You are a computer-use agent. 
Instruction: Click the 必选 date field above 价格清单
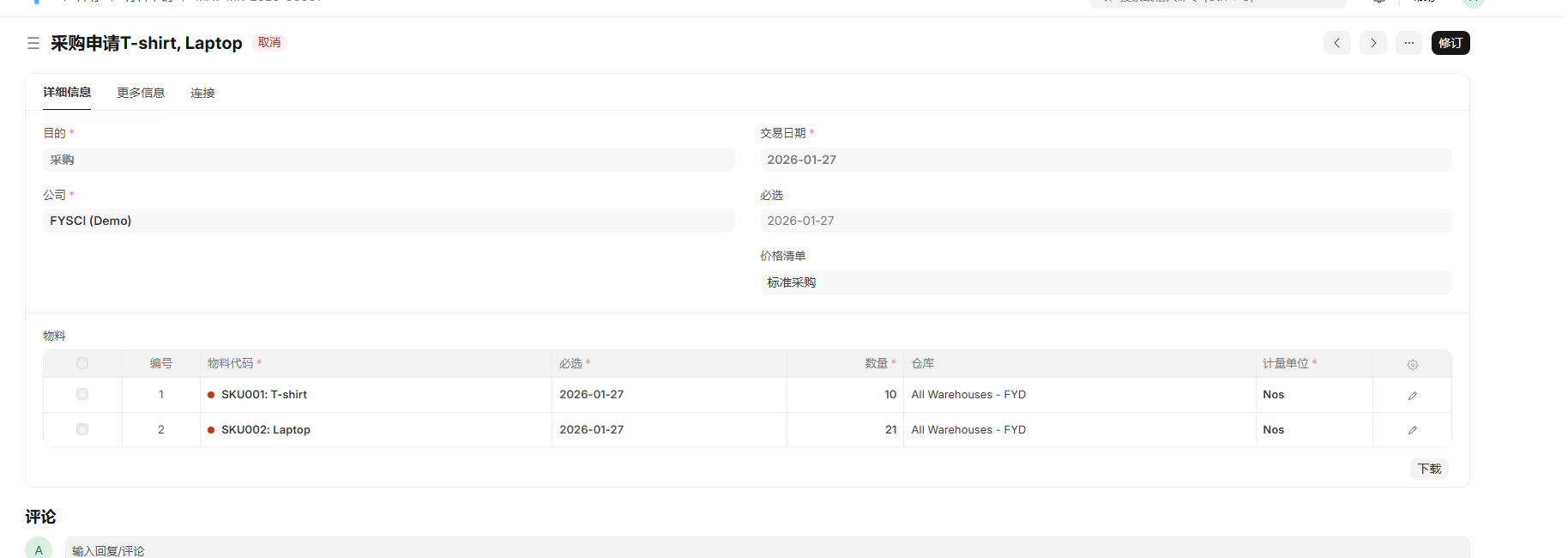[1106, 221]
